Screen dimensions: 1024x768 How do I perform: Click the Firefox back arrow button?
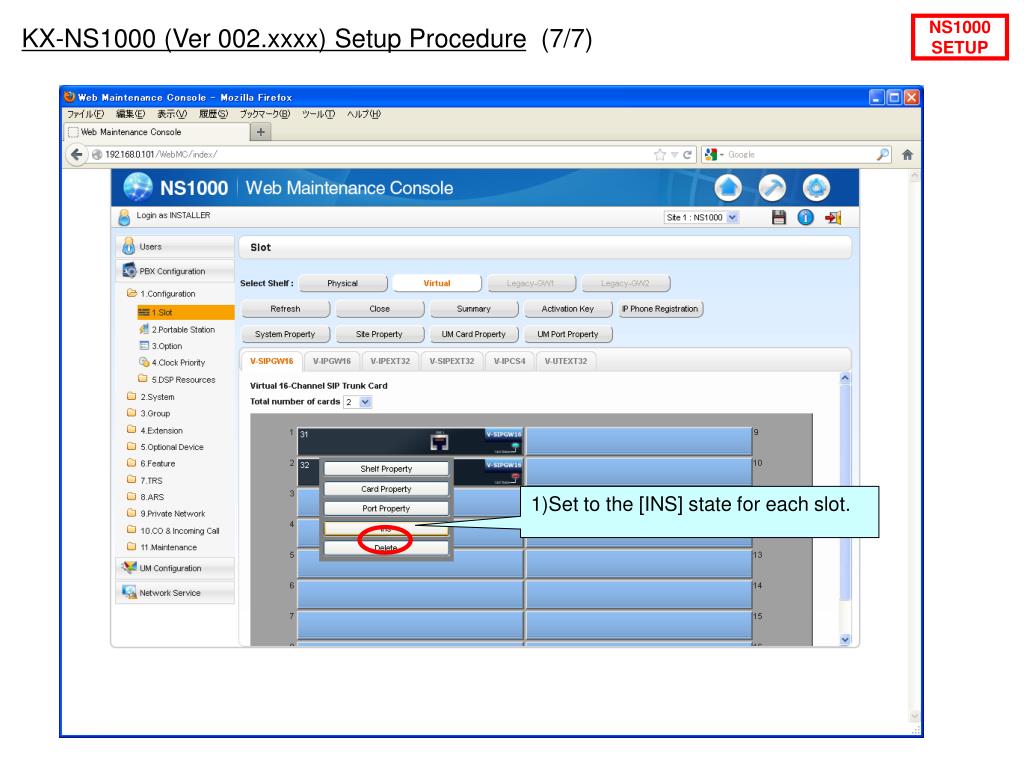[x=76, y=155]
